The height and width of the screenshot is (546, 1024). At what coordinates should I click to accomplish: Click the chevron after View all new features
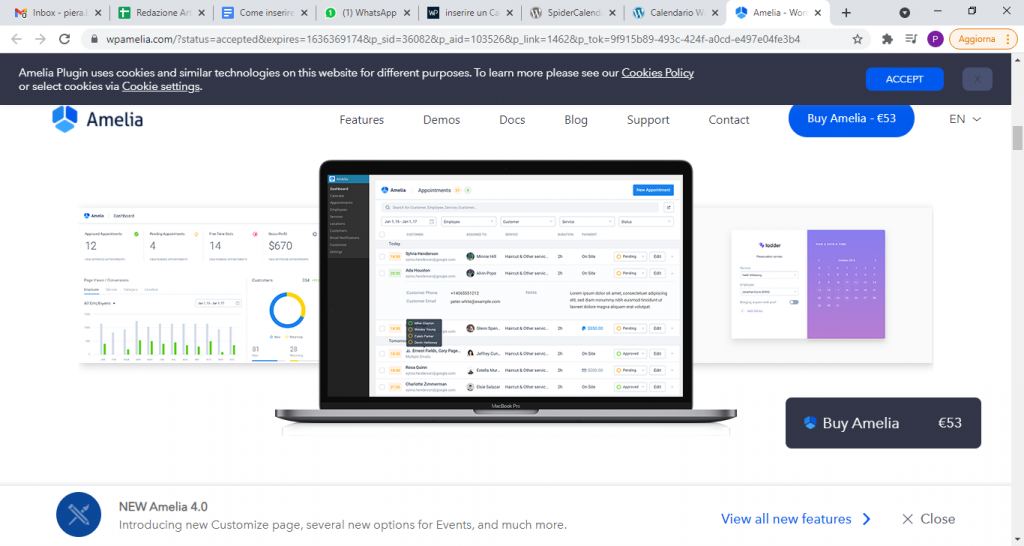coord(867,519)
